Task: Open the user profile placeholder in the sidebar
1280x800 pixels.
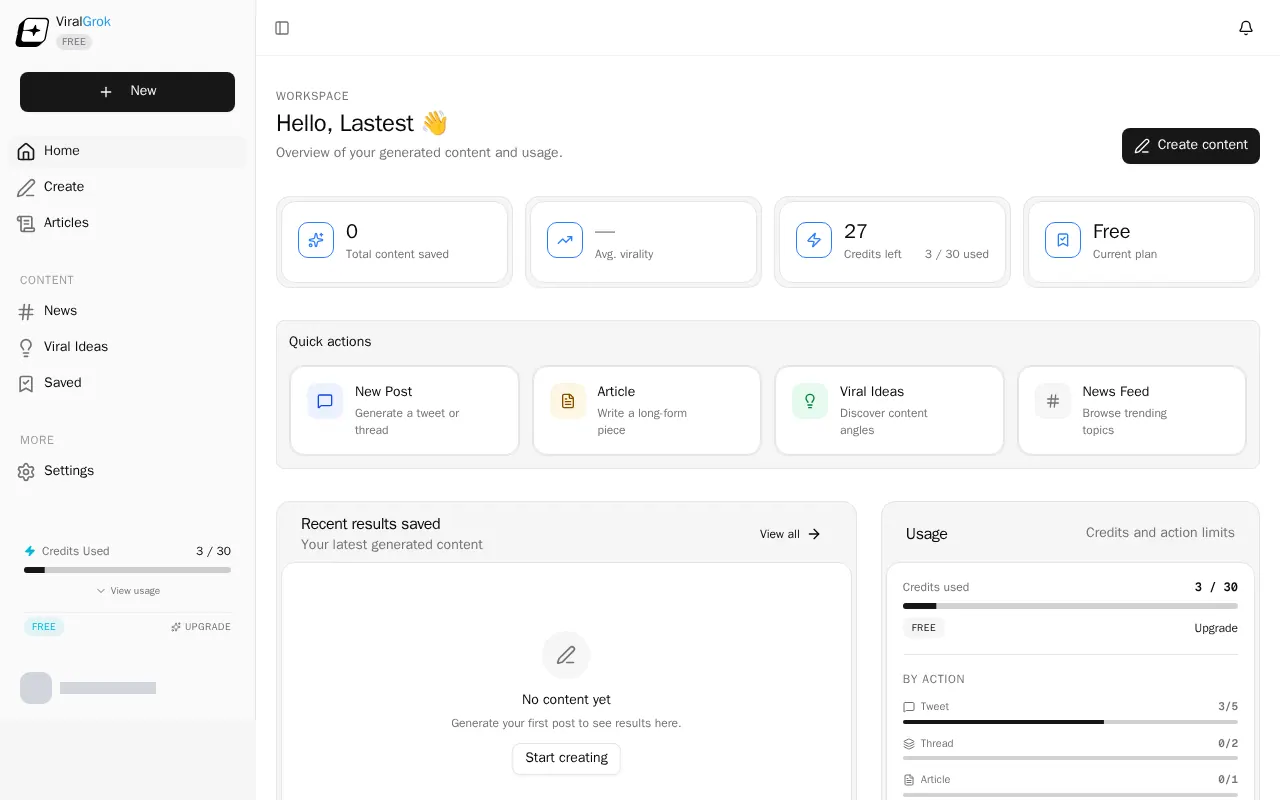Action: pyautogui.click(x=88, y=688)
